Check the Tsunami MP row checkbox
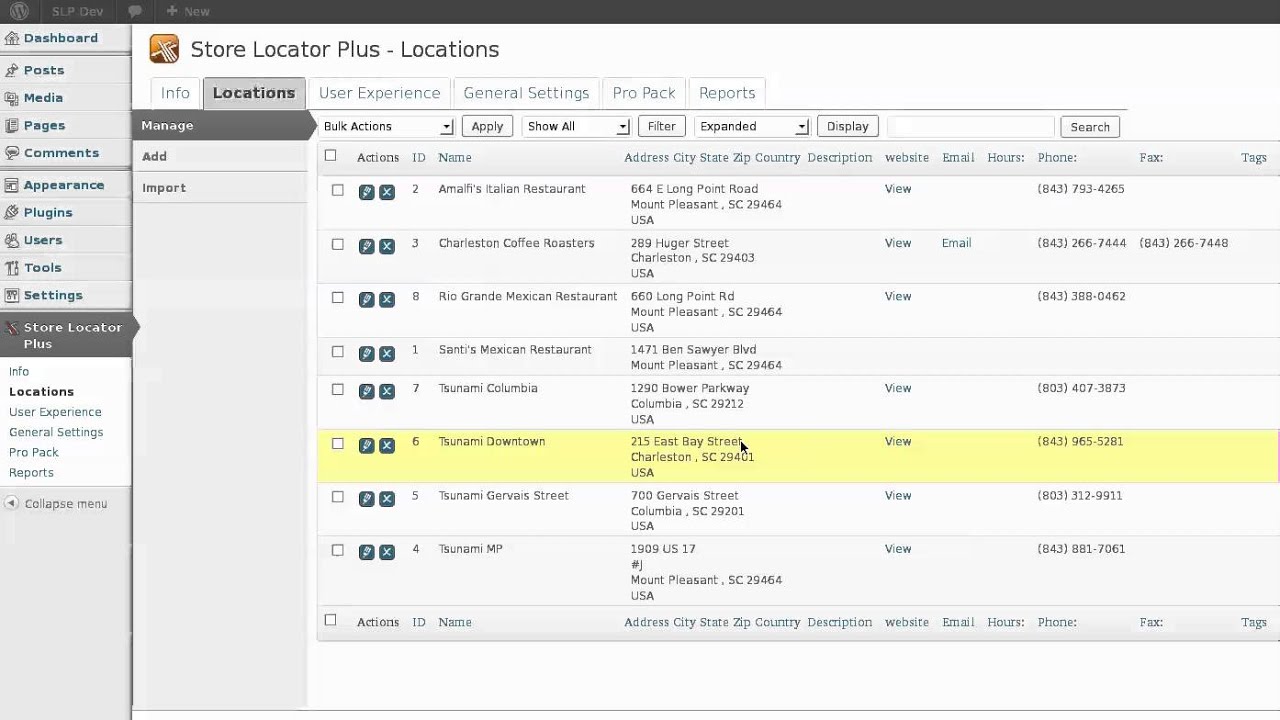This screenshot has height=720, width=1280. pyautogui.click(x=337, y=550)
